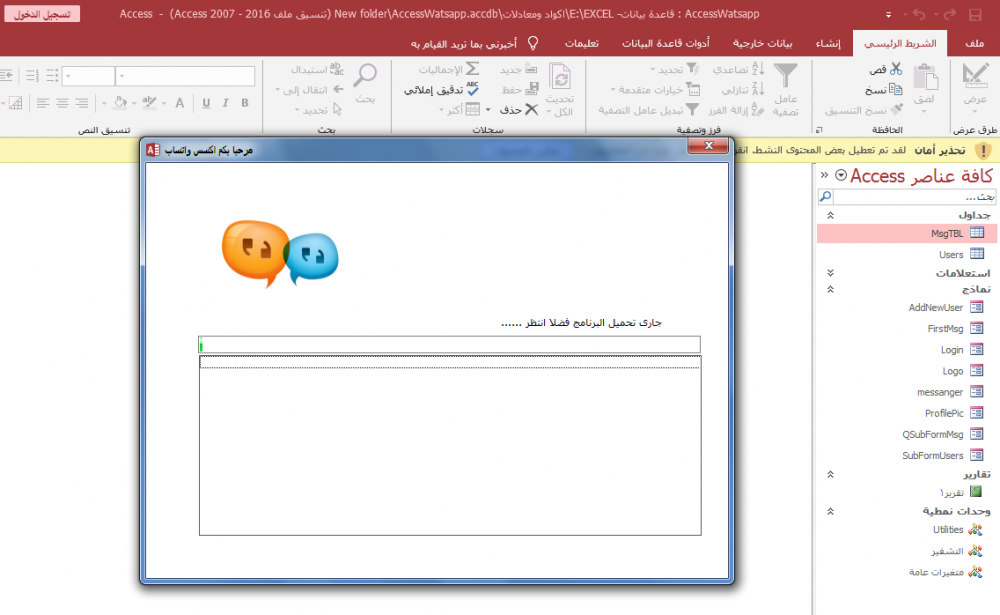Switch to the أدوات قاعدة البيانات tab
This screenshot has height=615, width=1000.
[666, 43]
